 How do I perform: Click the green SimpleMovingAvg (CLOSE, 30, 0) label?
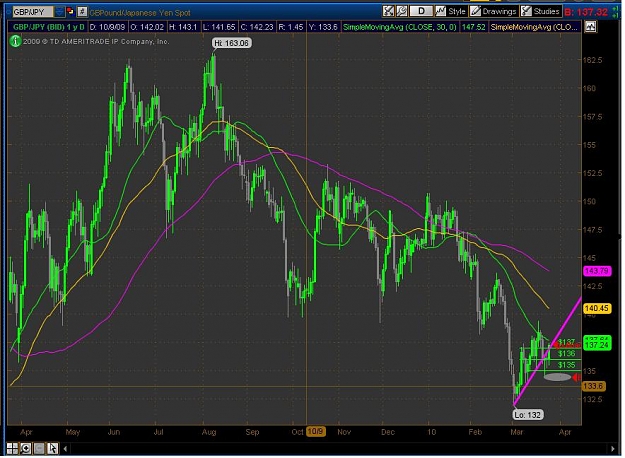click(x=399, y=27)
